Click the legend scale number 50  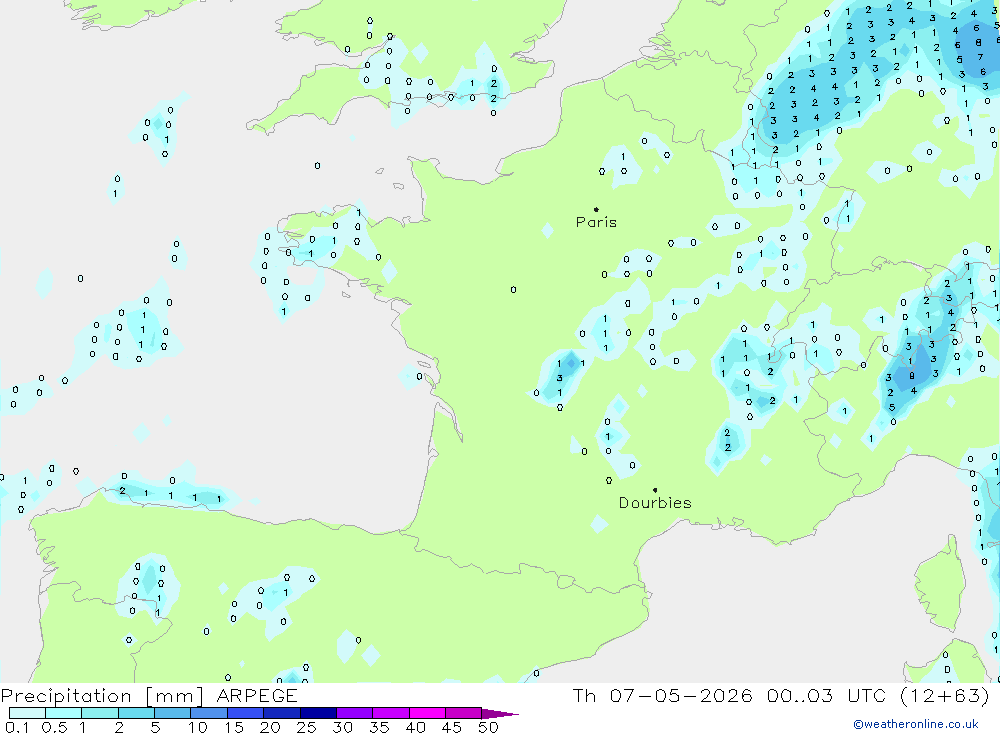(x=488, y=727)
